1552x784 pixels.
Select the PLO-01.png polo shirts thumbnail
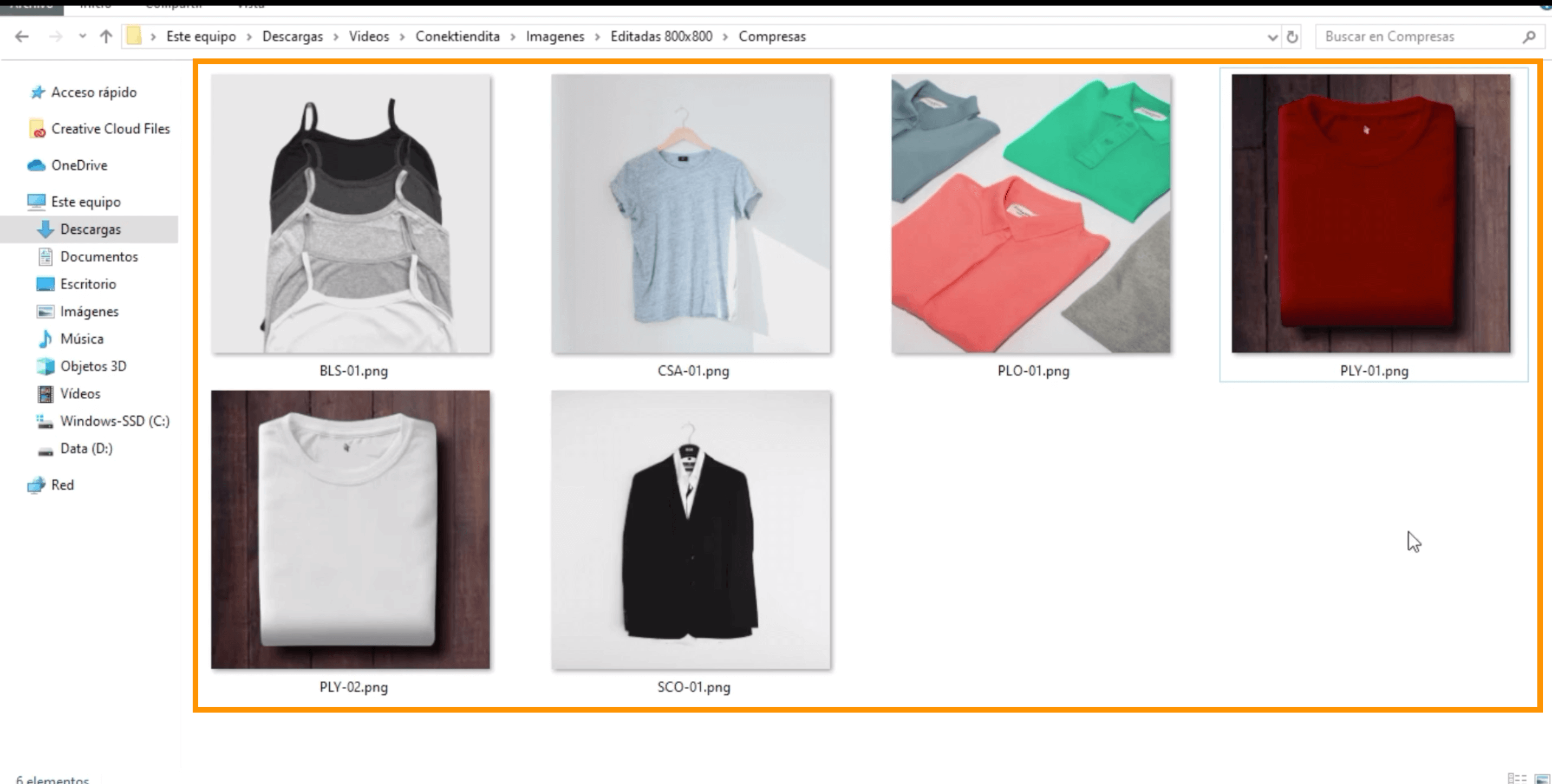[x=1031, y=214]
